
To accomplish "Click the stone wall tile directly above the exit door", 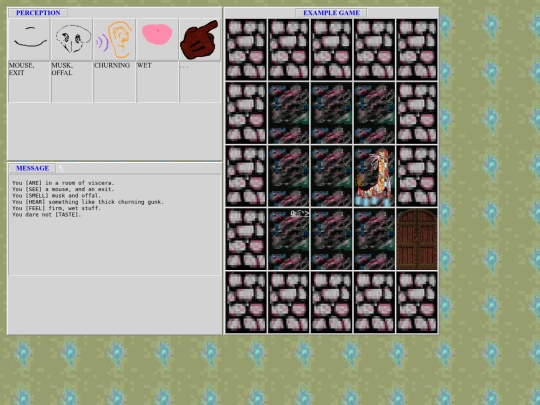I will 417,176.
